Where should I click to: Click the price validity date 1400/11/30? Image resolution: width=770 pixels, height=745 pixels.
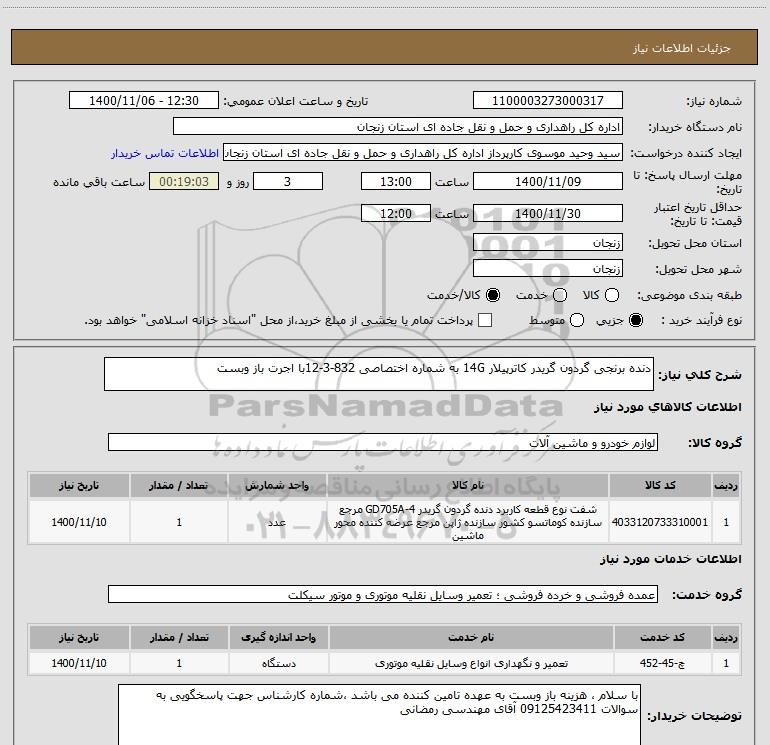(548, 213)
